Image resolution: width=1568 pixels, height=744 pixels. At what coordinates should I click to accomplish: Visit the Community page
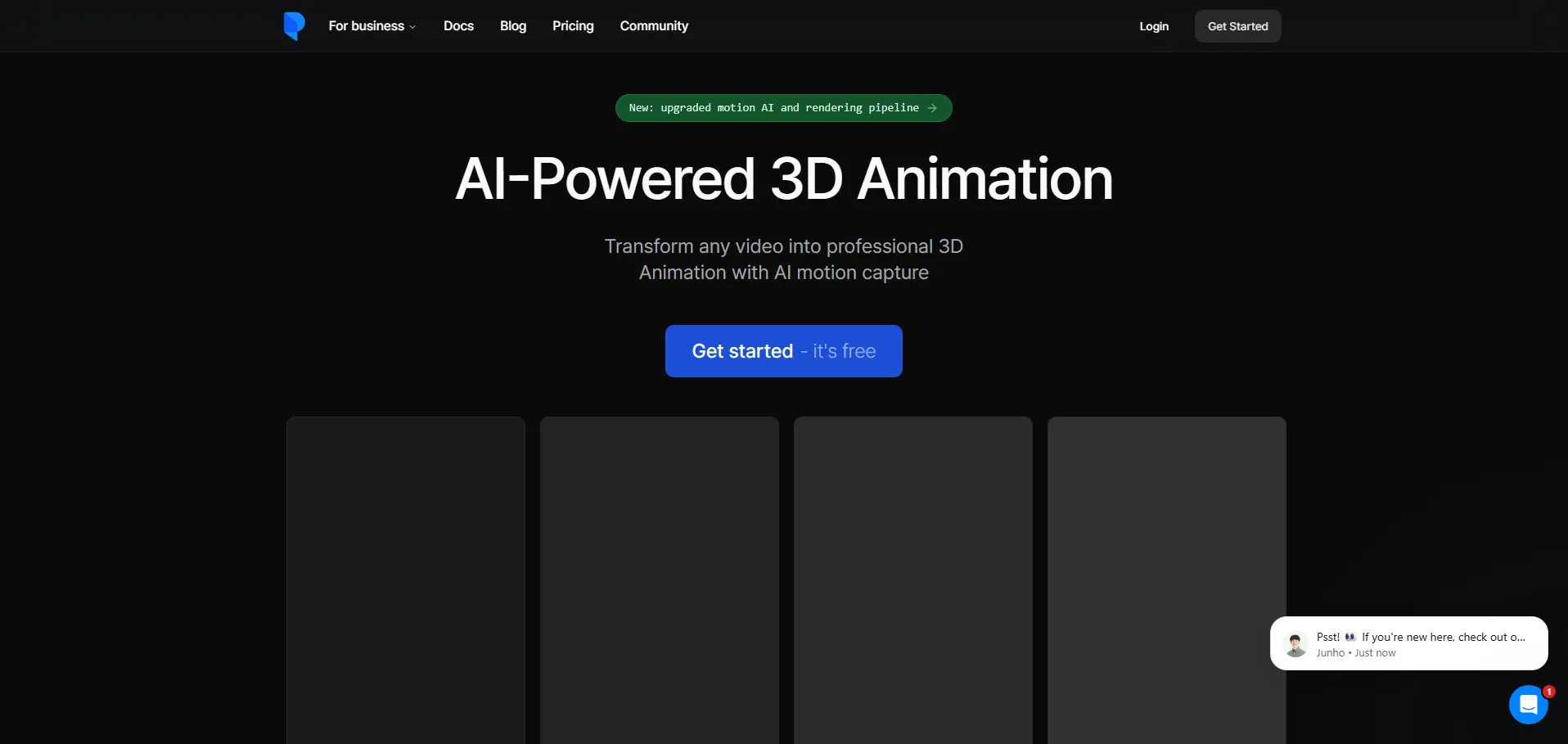point(654,26)
